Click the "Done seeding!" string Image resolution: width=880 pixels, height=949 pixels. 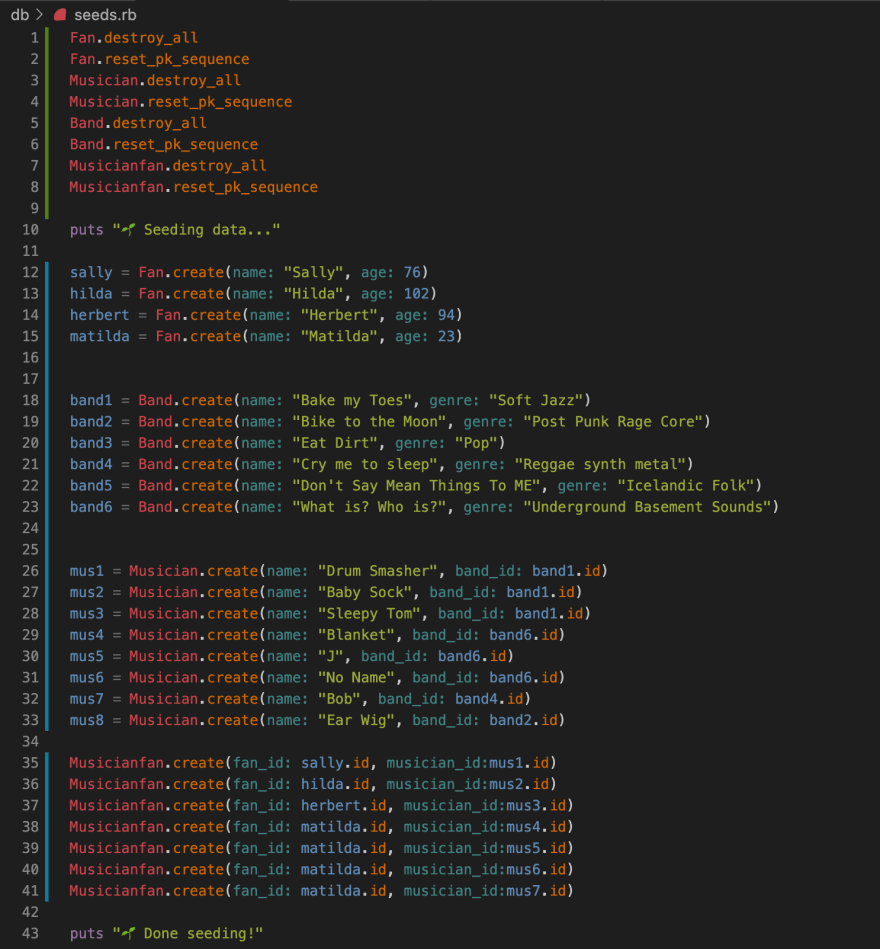tap(188, 933)
